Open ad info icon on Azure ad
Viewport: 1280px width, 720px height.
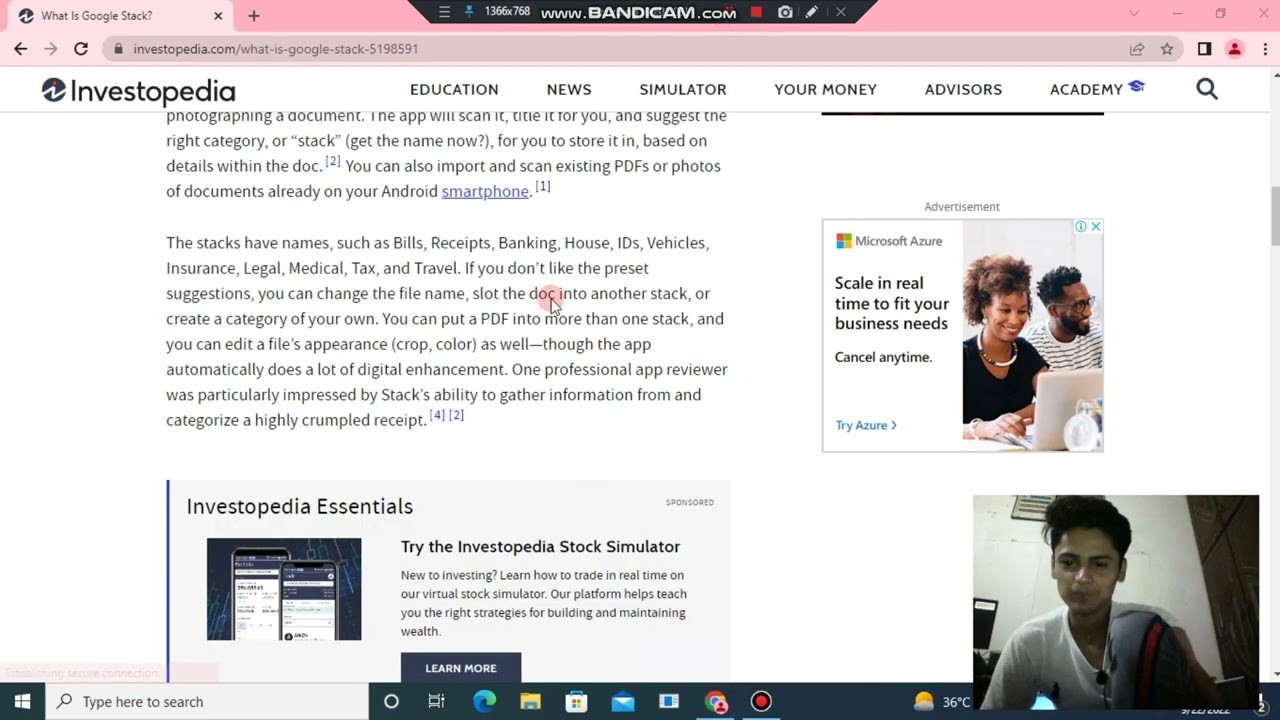[x=1081, y=227]
